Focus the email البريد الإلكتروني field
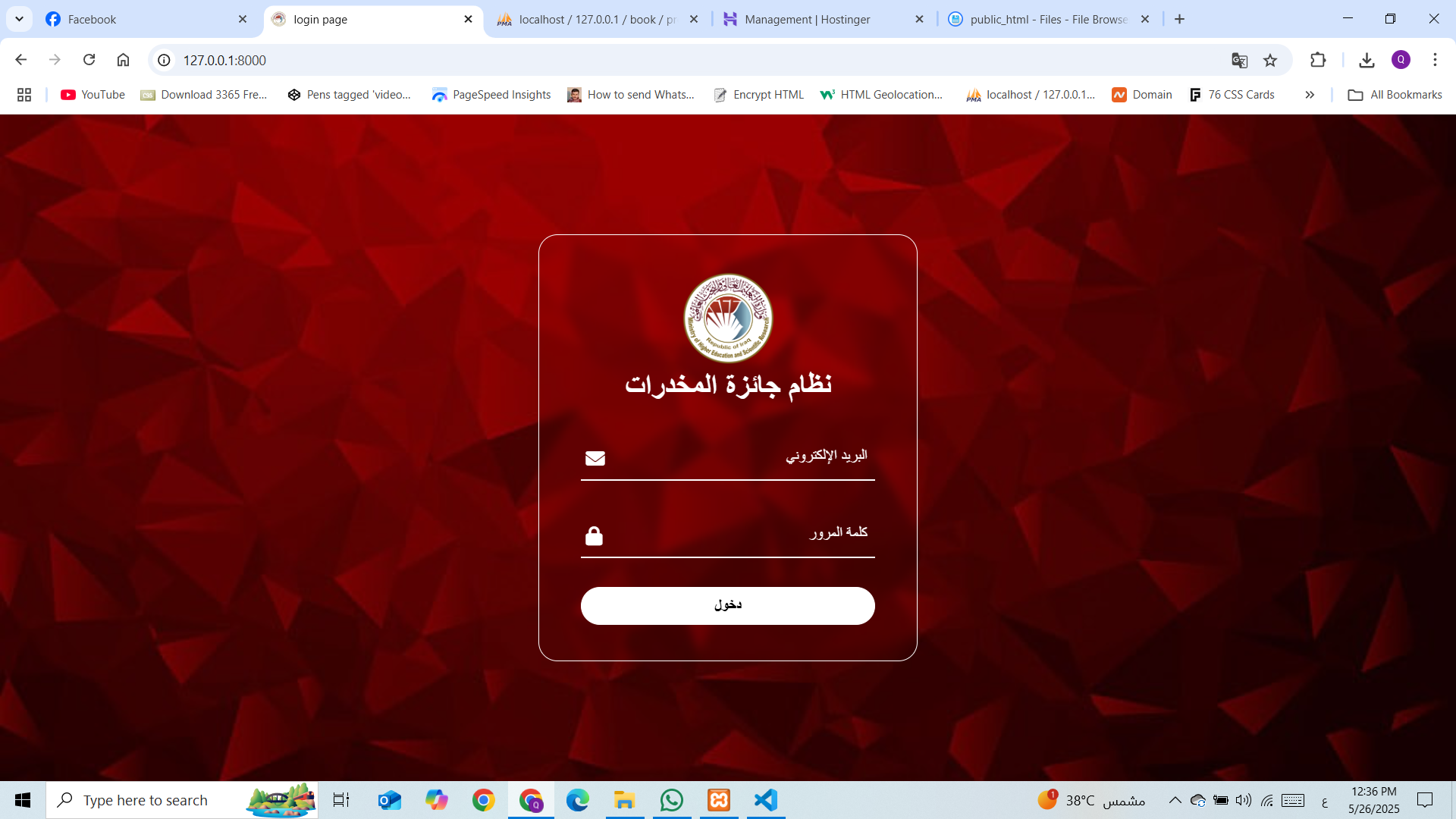The image size is (1456, 819). (728, 457)
